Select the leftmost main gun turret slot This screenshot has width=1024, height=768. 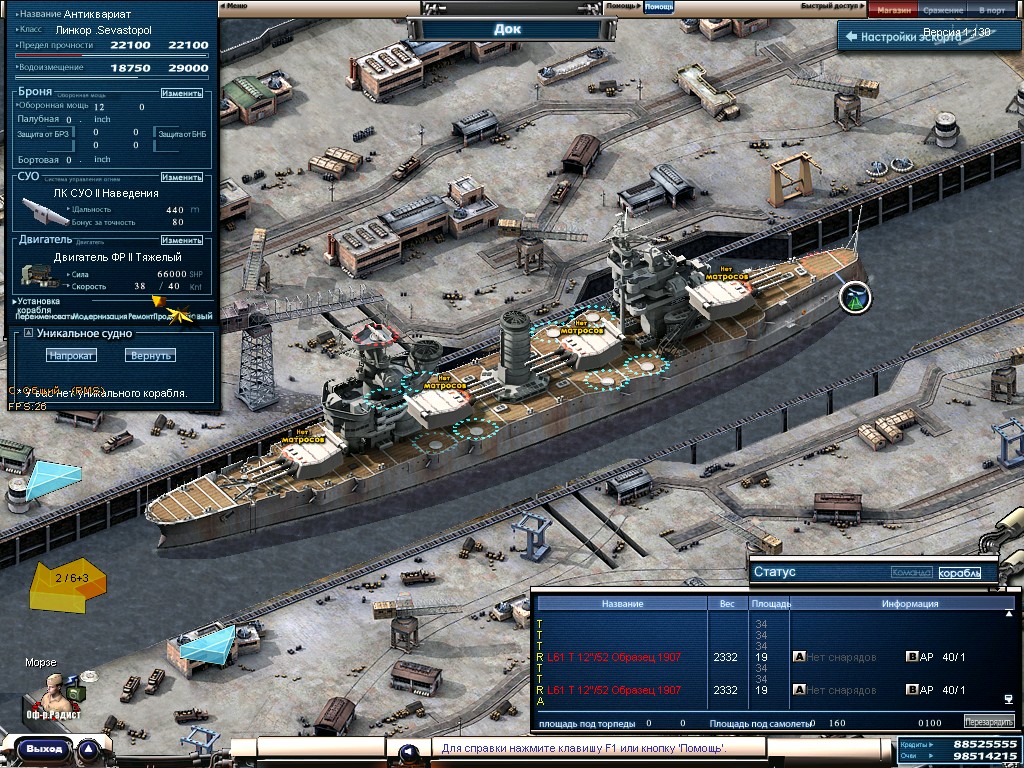point(312,453)
